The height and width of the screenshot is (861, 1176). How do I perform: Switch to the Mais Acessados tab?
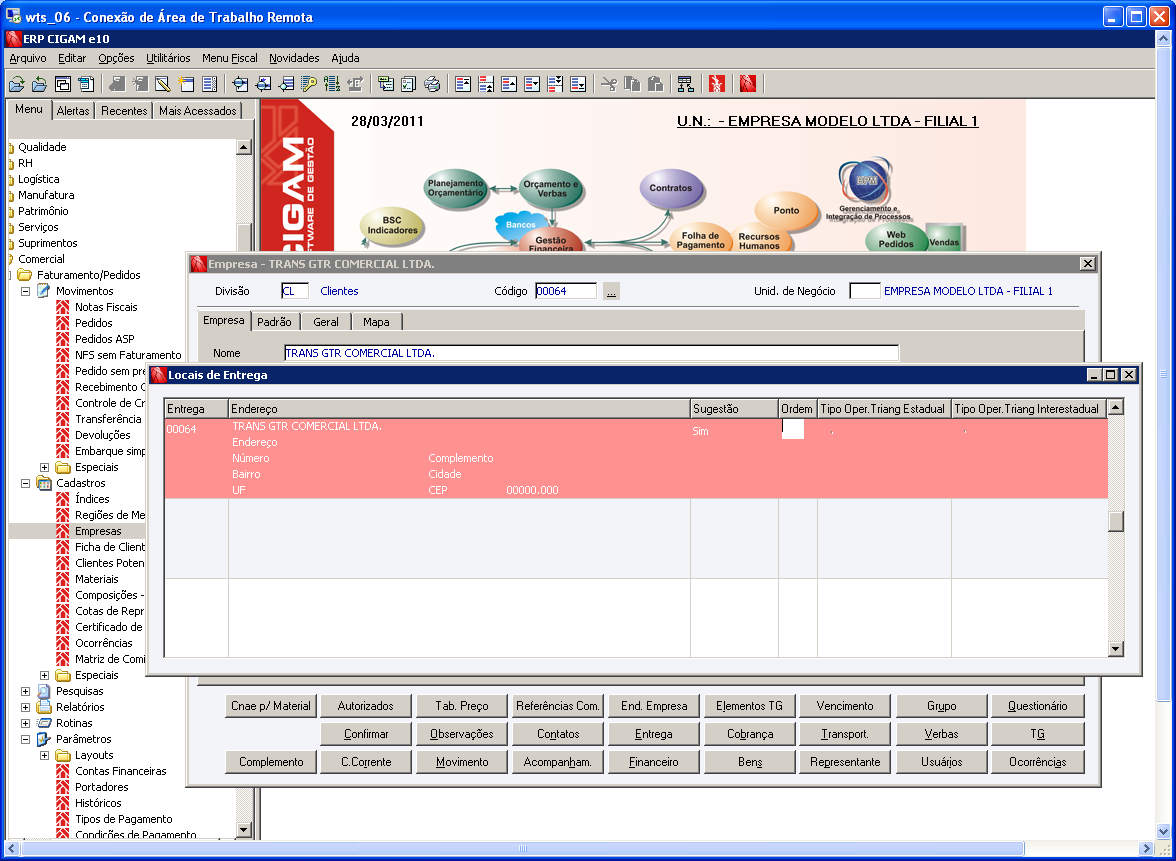197,110
